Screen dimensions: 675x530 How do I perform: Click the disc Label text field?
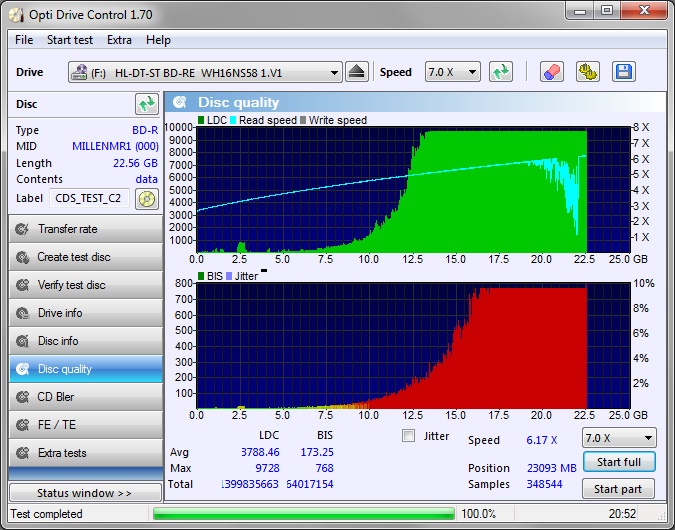tap(89, 198)
